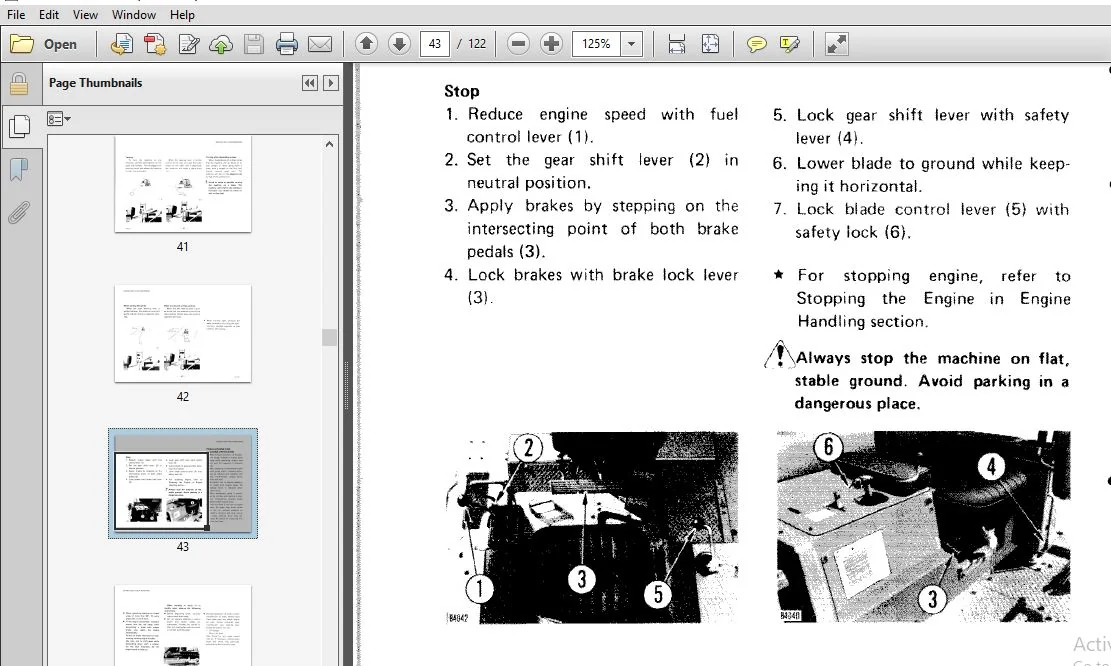Click the thumbnail panel scrollbar handle
1111x666 pixels.
pos(329,337)
